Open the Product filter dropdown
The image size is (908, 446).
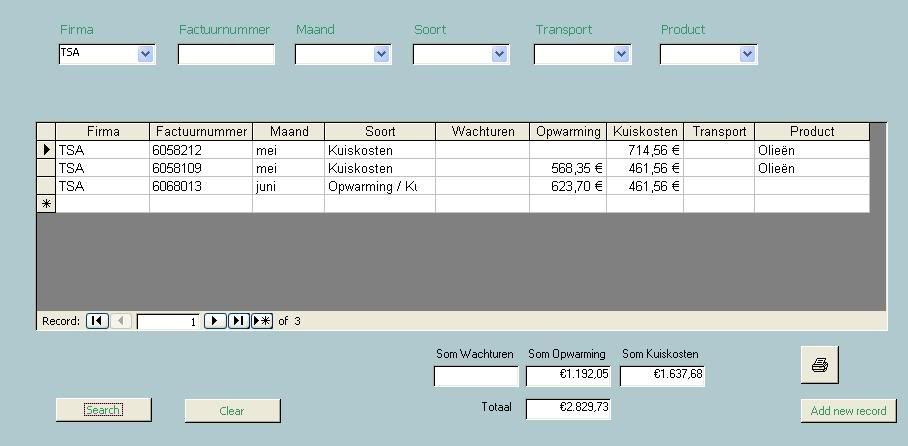[x=747, y=54]
